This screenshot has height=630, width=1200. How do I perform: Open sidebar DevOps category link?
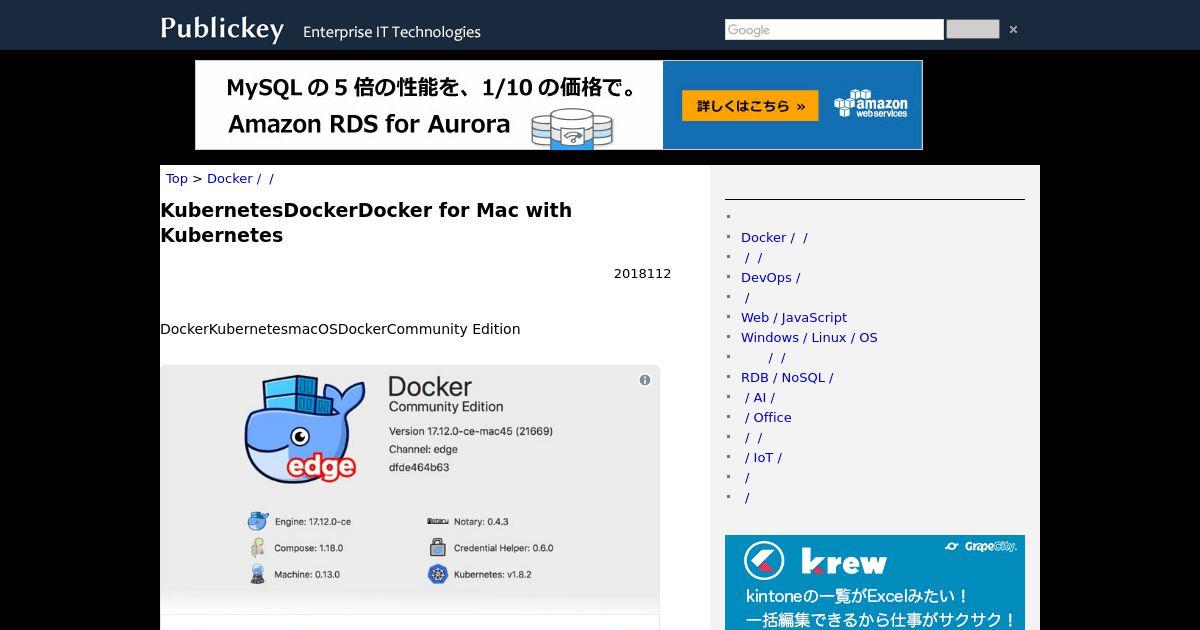[770, 278]
